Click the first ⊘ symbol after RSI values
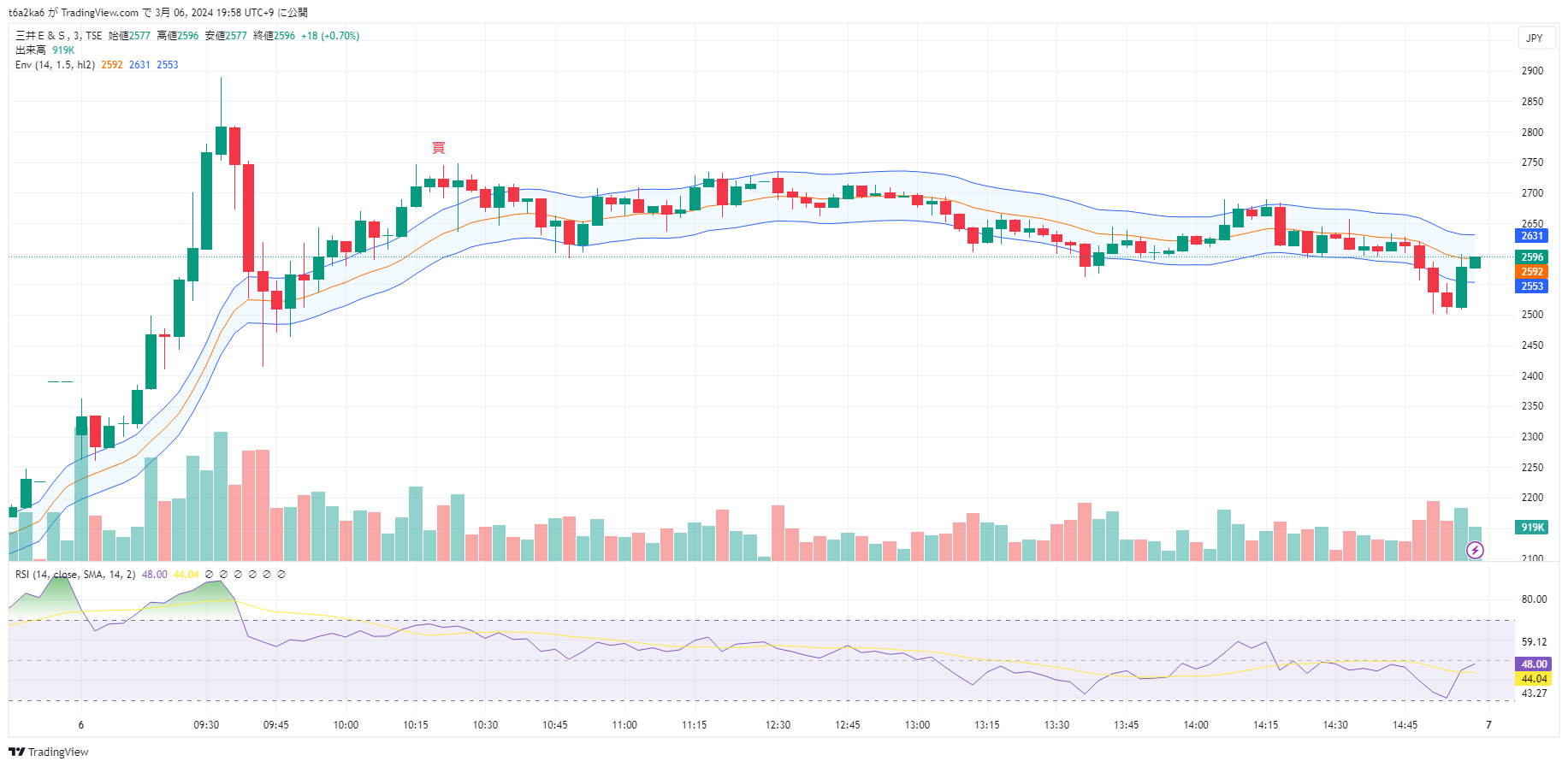Viewport: 1568px width, 767px height. tap(210, 575)
